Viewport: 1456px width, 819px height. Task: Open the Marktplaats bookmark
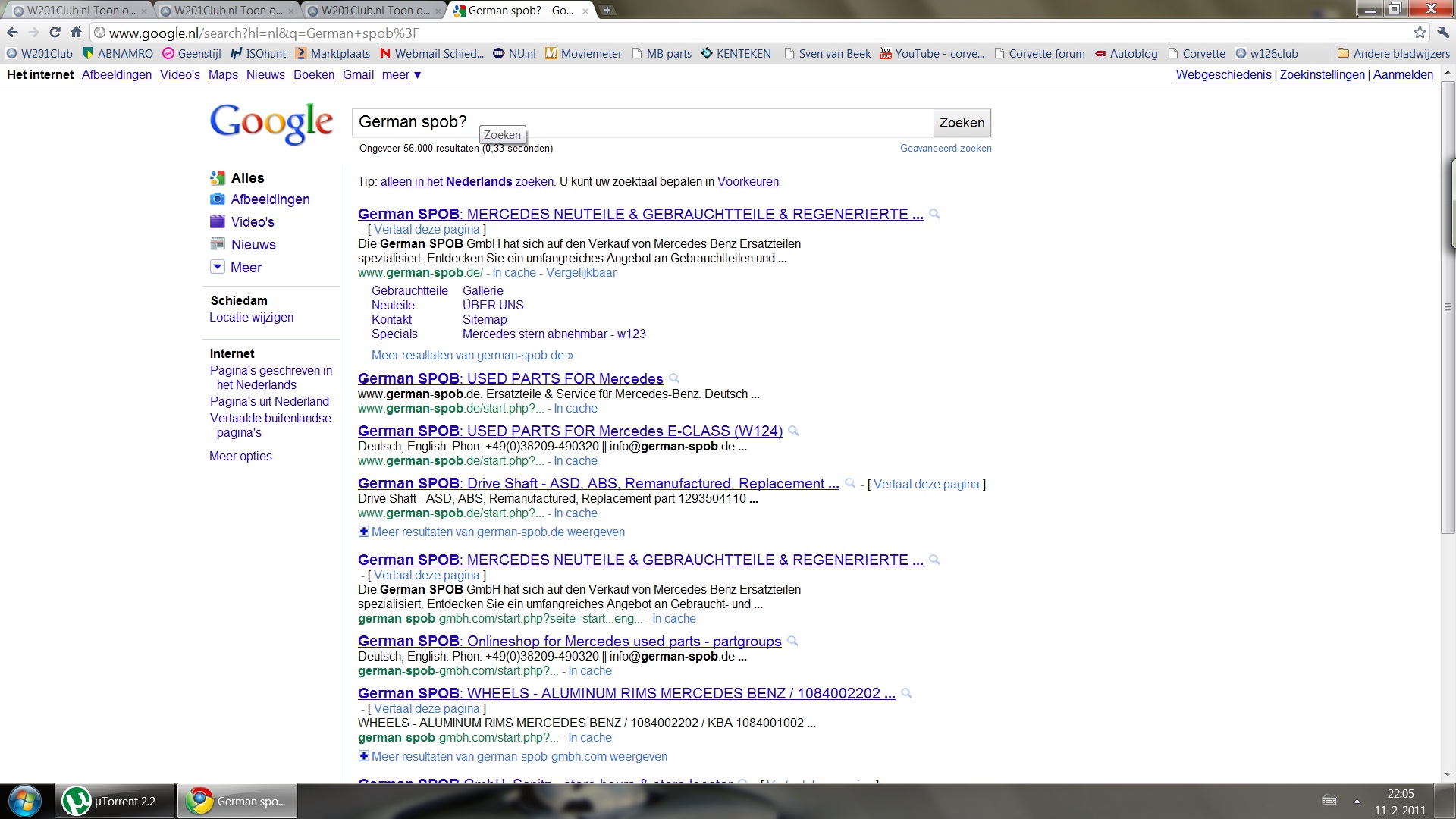(x=333, y=53)
